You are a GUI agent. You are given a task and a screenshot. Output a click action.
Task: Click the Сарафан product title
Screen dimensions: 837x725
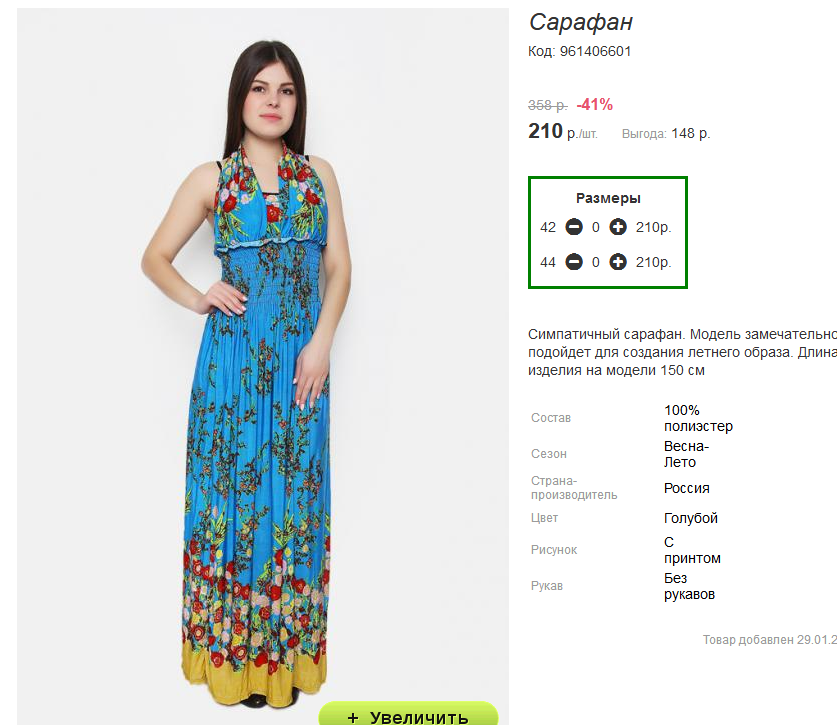click(x=580, y=22)
